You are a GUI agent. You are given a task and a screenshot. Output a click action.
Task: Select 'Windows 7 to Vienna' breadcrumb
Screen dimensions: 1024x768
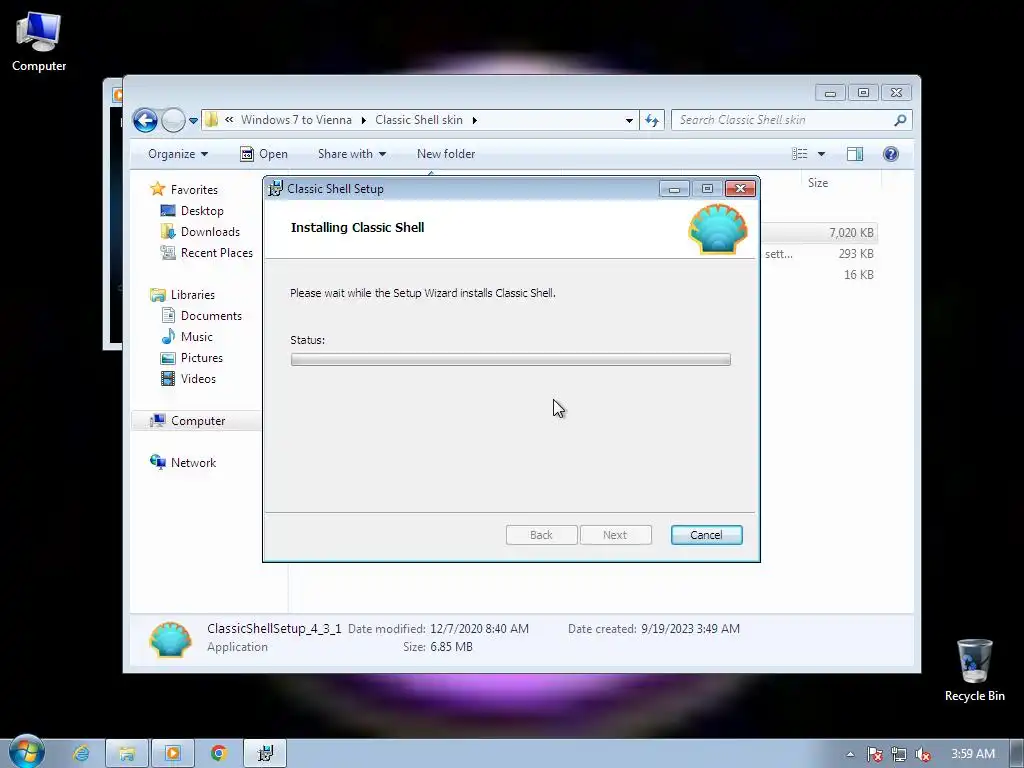pyautogui.click(x=296, y=120)
